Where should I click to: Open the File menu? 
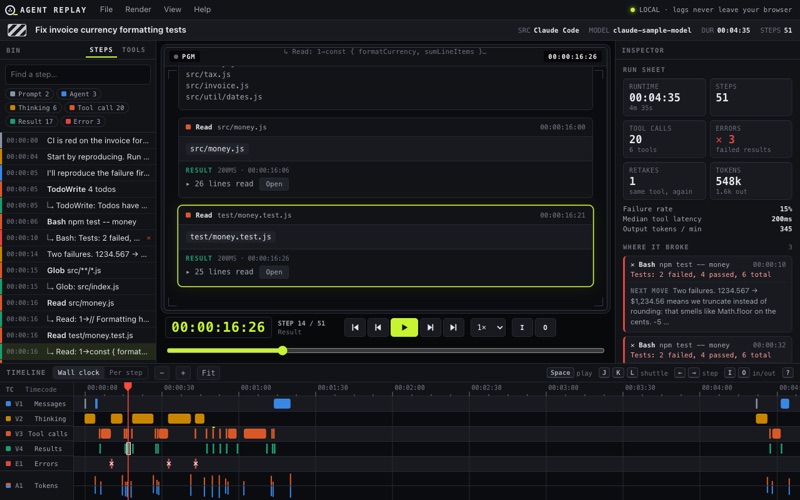[106, 9]
